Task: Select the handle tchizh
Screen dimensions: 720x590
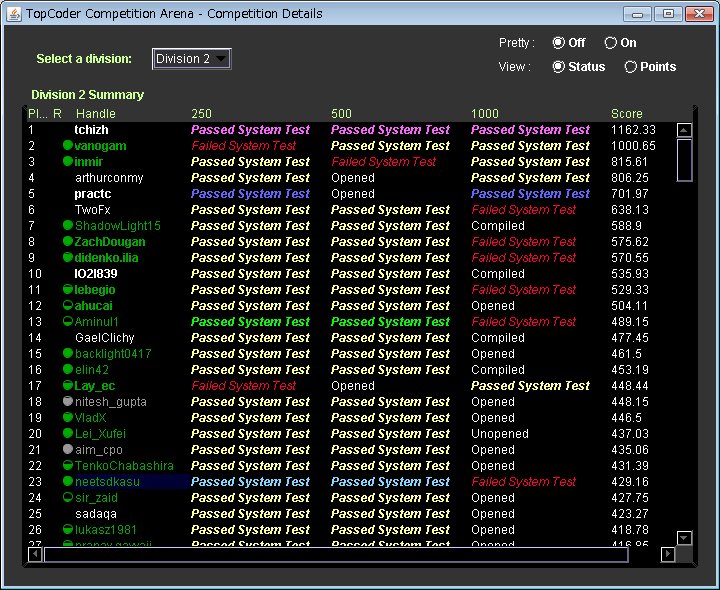Action: (x=91, y=129)
